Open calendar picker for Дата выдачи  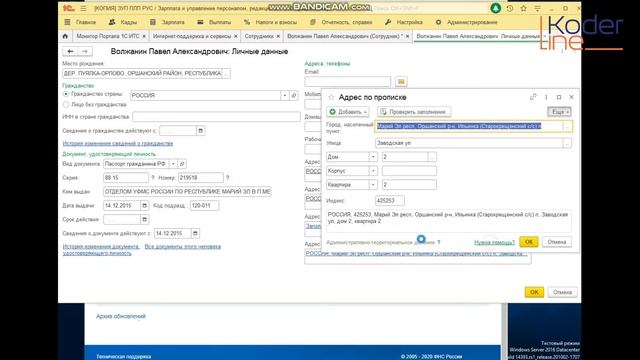[144, 206]
